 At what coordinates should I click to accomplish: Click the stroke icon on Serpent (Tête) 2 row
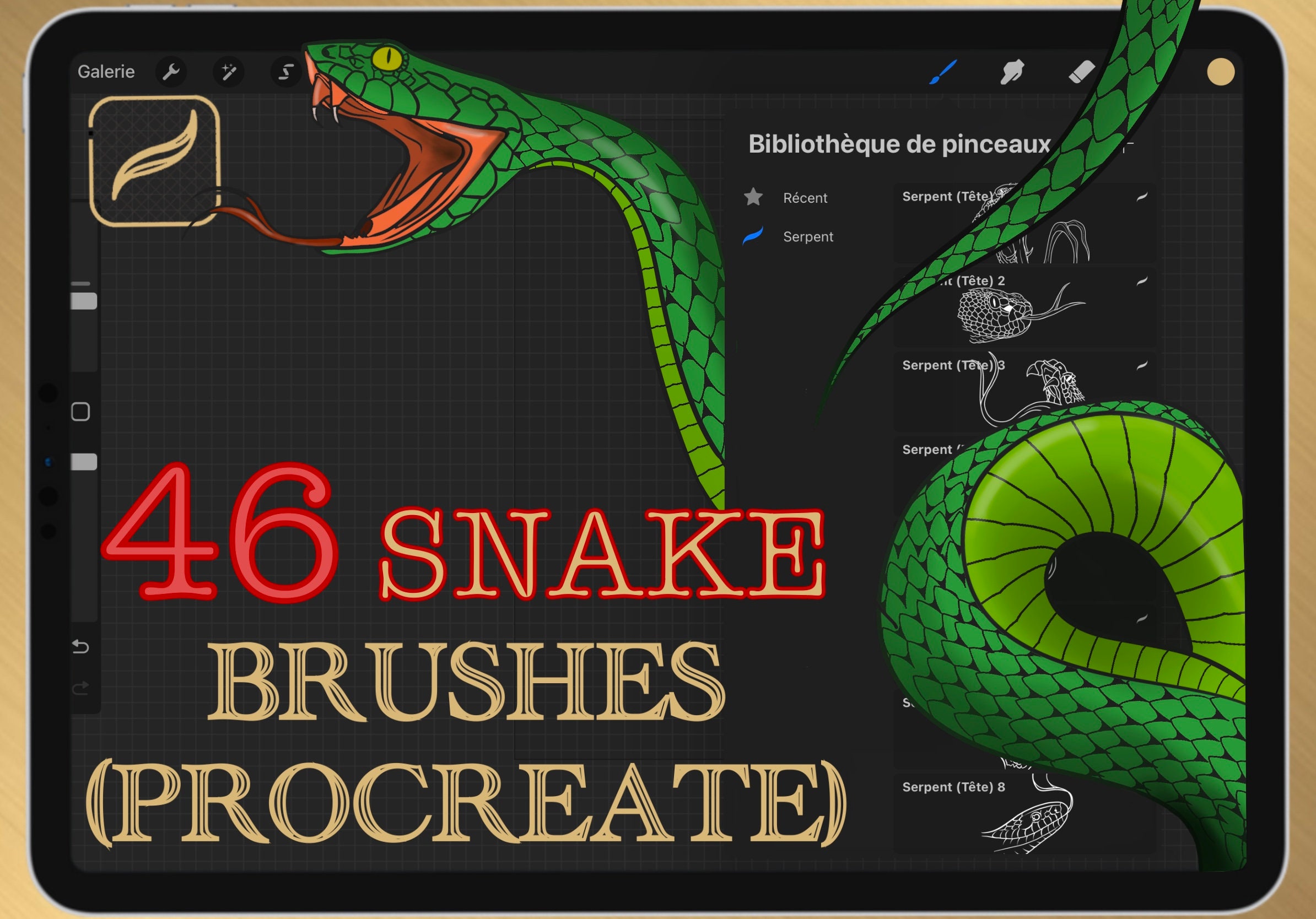coord(1142,281)
